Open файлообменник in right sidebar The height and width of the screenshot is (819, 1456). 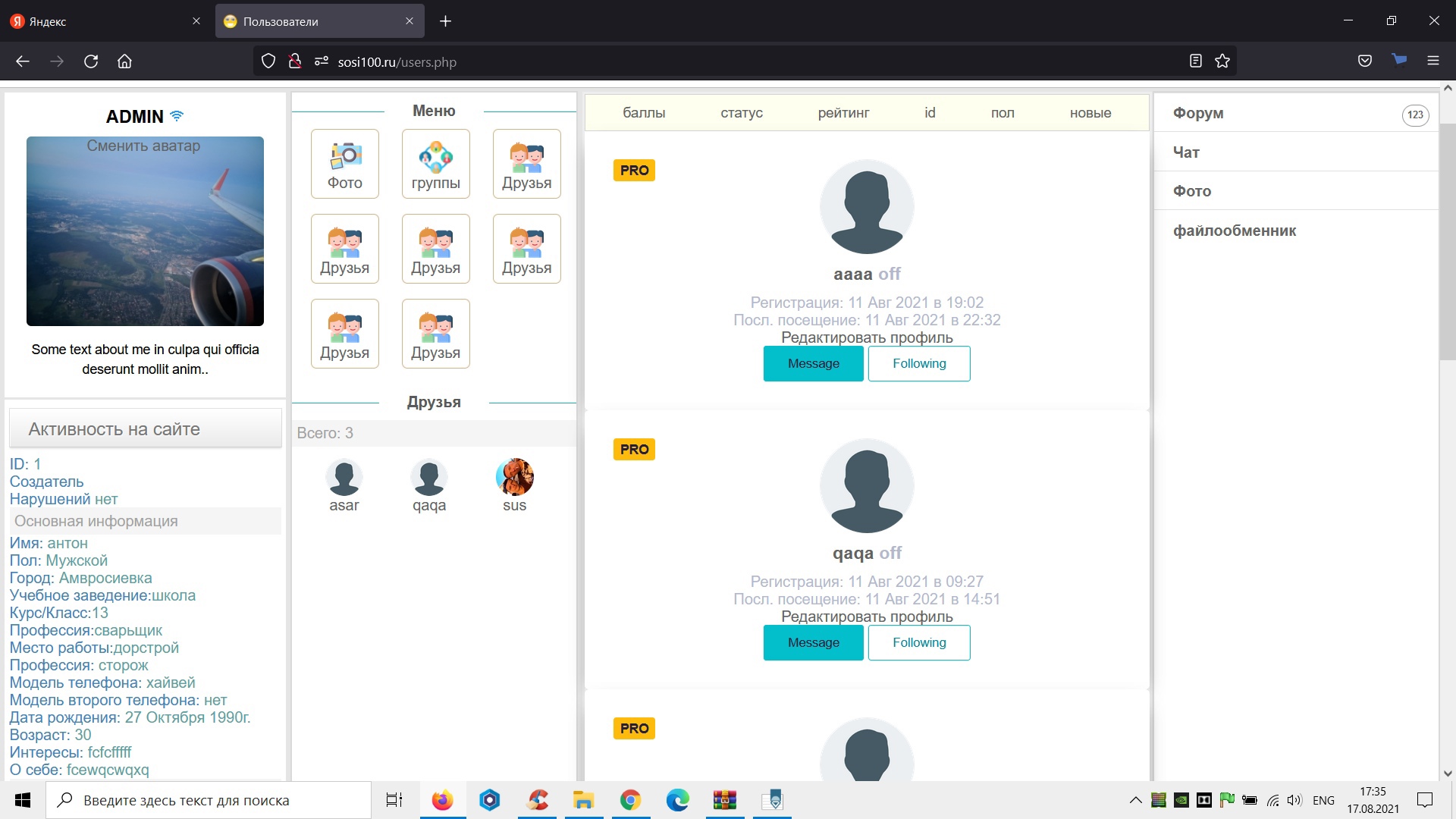(1234, 231)
